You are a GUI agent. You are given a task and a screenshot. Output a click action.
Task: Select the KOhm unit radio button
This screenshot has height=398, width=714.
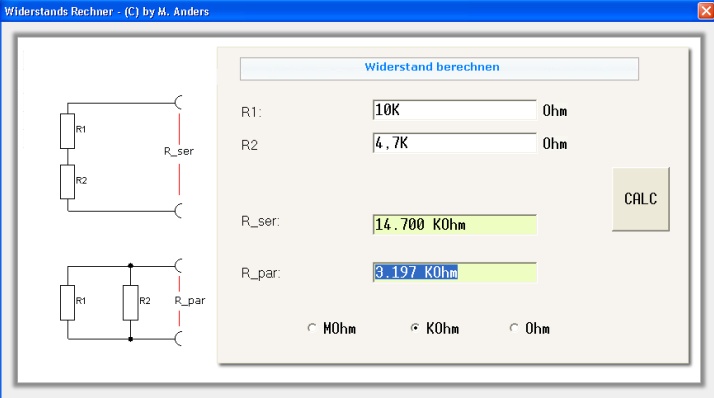click(x=415, y=328)
